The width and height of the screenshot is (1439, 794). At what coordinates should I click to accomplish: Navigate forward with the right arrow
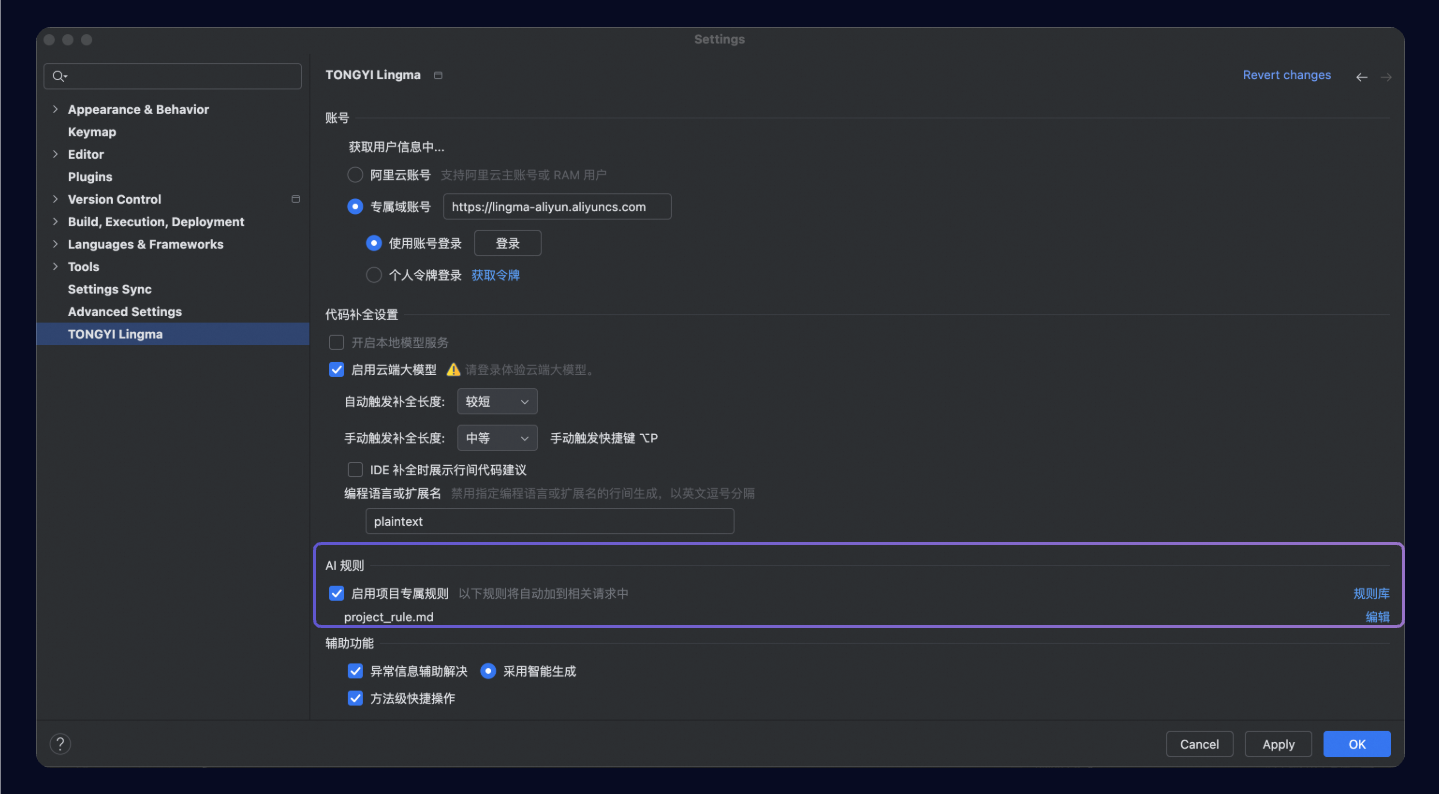[x=1386, y=77]
